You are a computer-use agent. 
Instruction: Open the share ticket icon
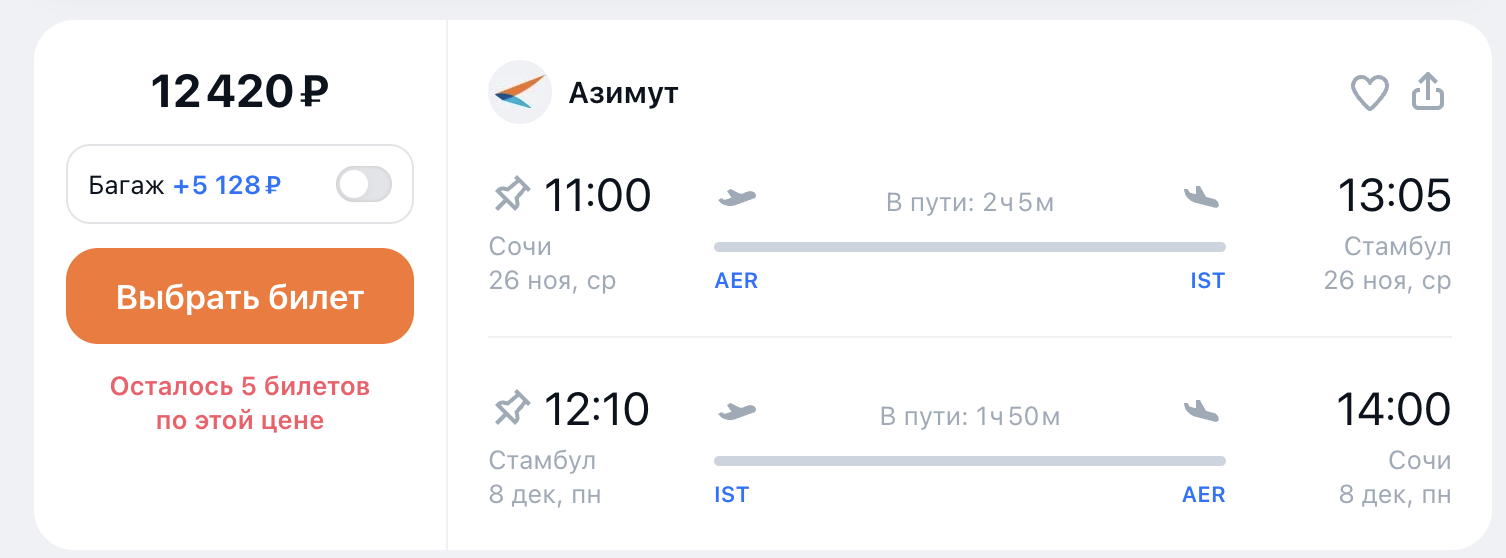click(x=1429, y=92)
